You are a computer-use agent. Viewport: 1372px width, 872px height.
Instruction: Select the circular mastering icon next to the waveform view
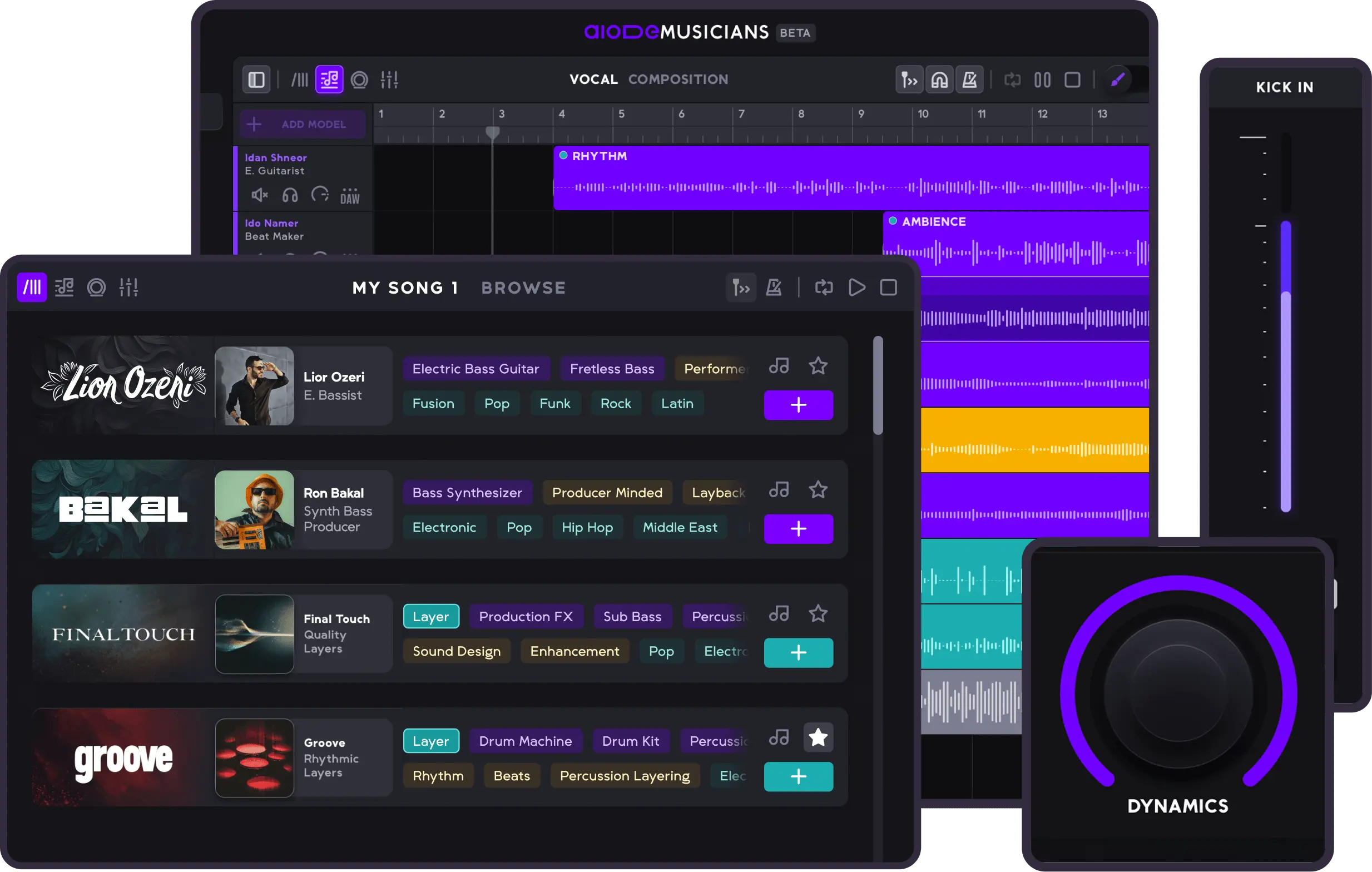359,79
